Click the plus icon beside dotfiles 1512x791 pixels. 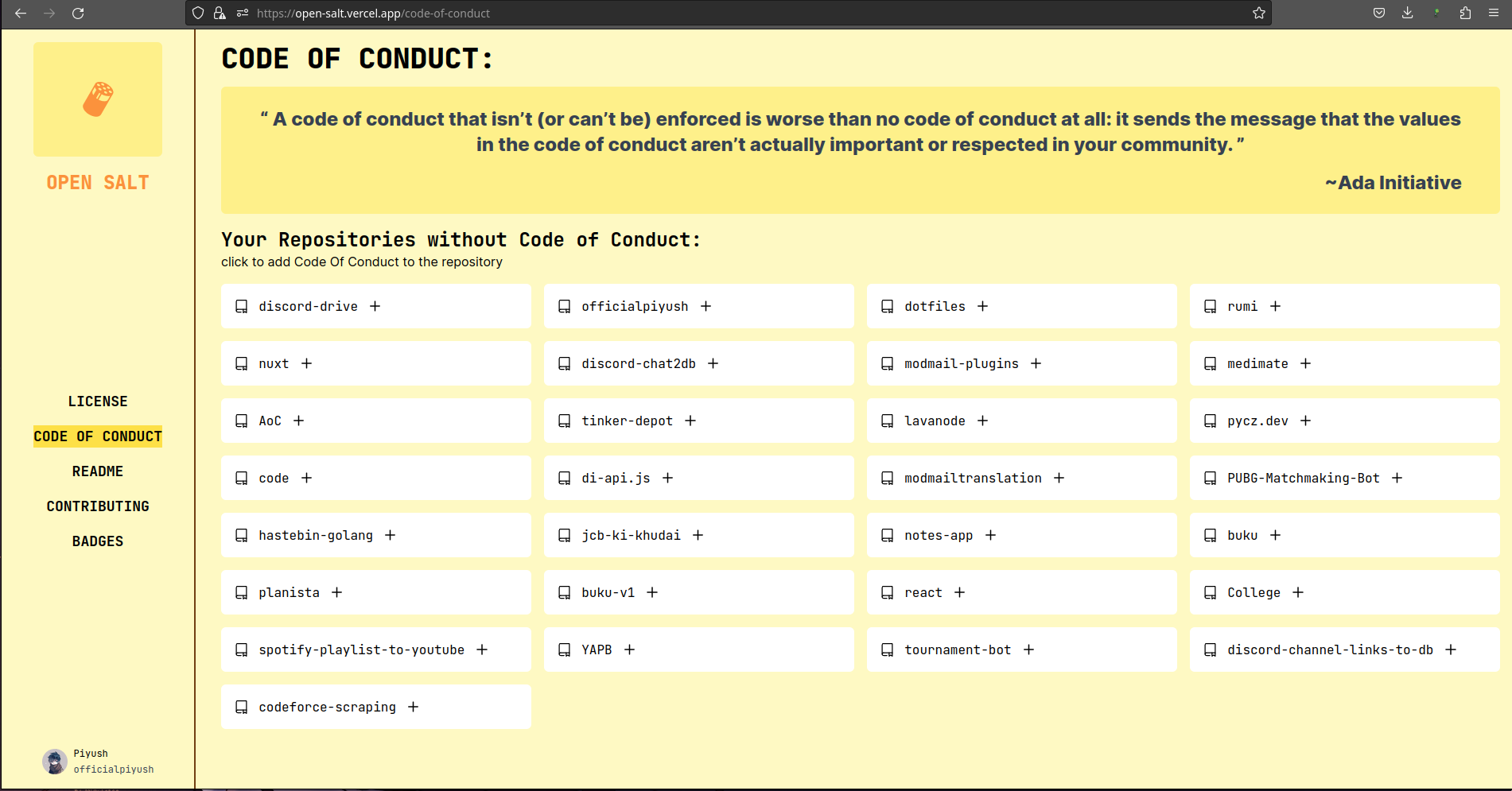(982, 306)
